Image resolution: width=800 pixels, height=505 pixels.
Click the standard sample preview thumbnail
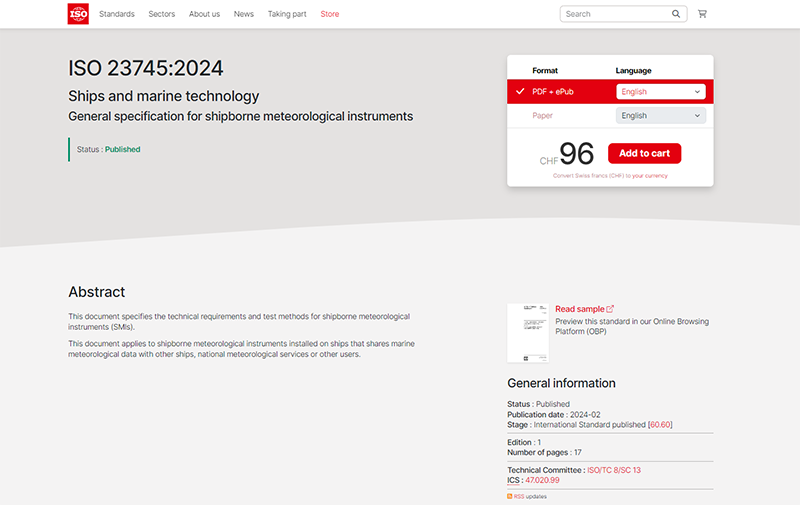(527, 333)
